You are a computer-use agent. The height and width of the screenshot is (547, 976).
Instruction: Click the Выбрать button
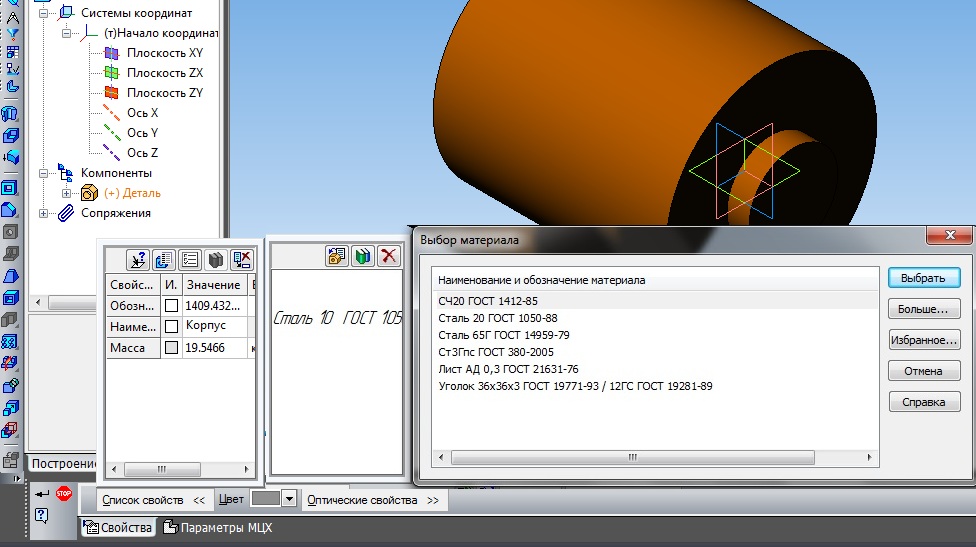click(924, 278)
